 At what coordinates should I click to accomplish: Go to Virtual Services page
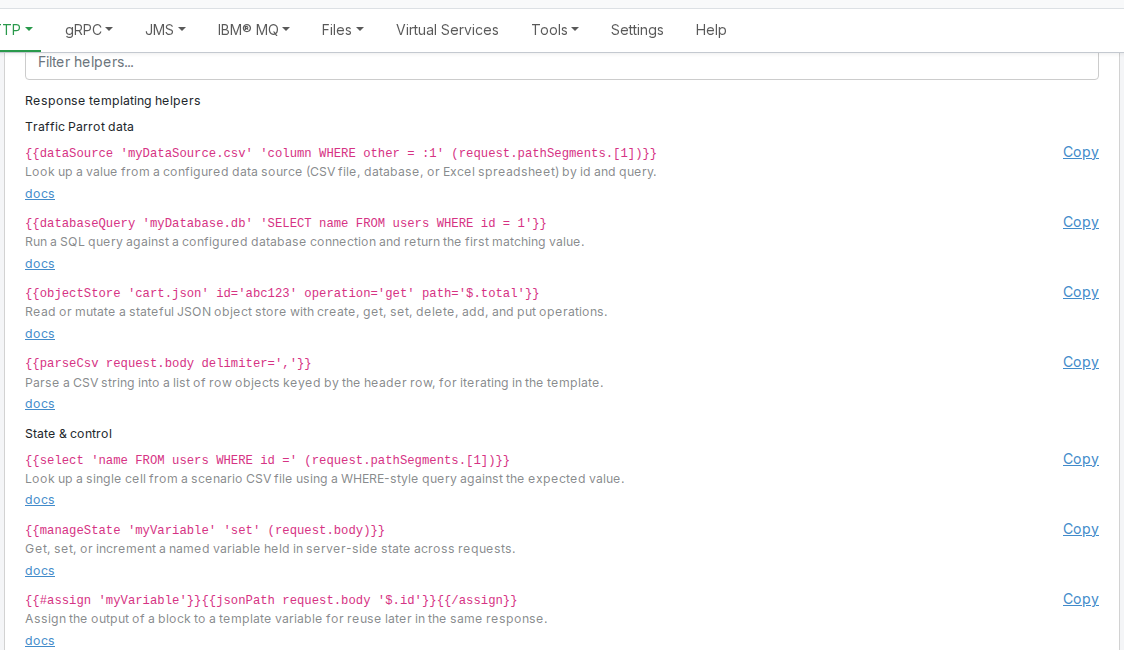click(447, 30)
